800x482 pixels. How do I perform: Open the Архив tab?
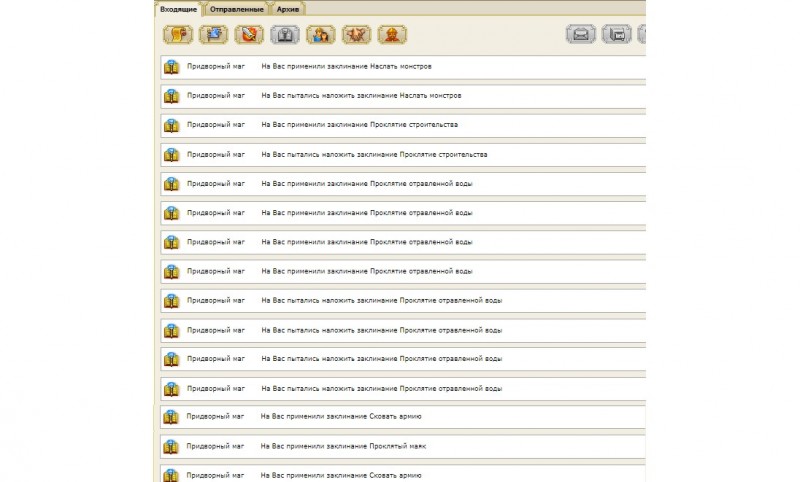[x=288, y=9]
